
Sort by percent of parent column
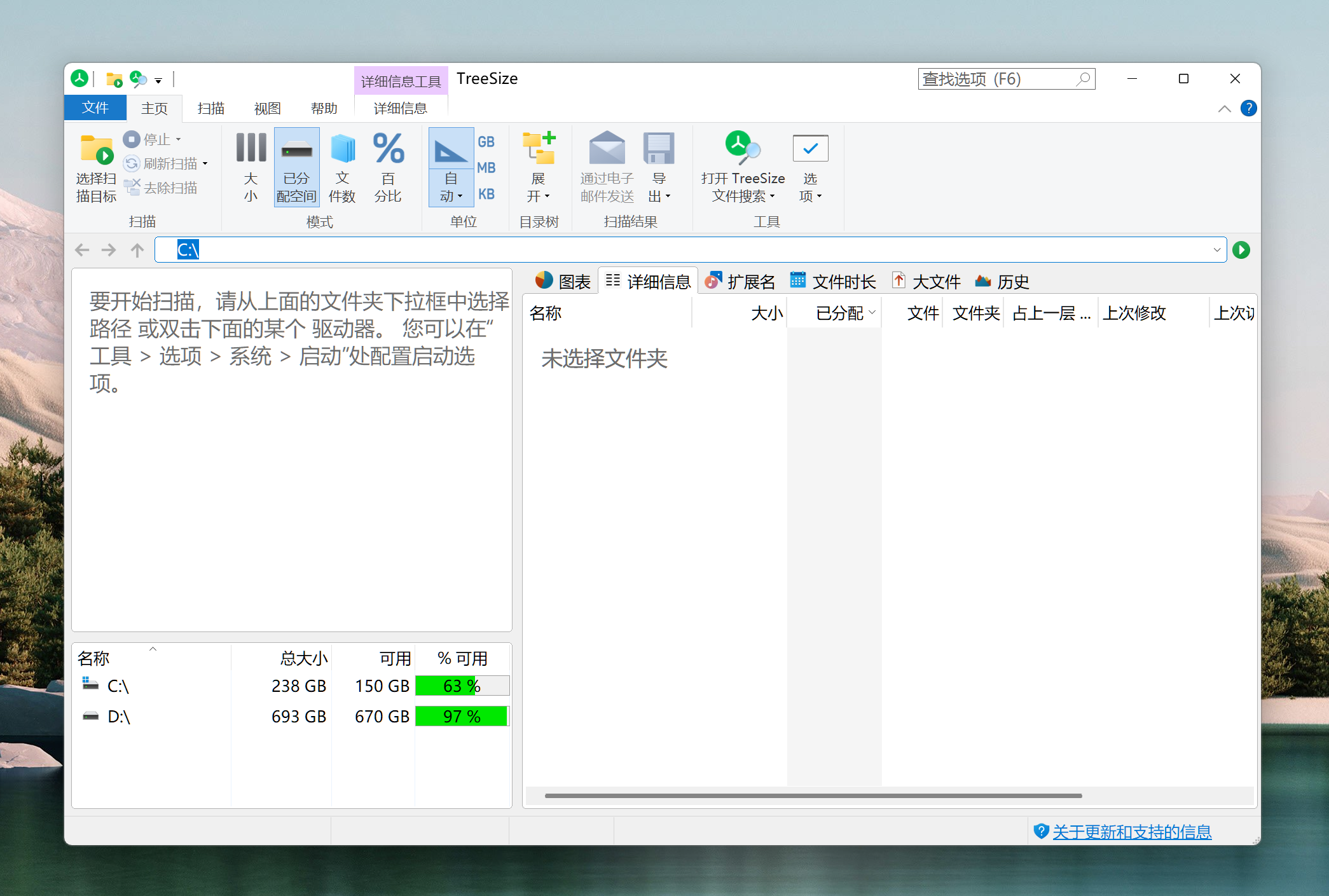coord(1051,313)
